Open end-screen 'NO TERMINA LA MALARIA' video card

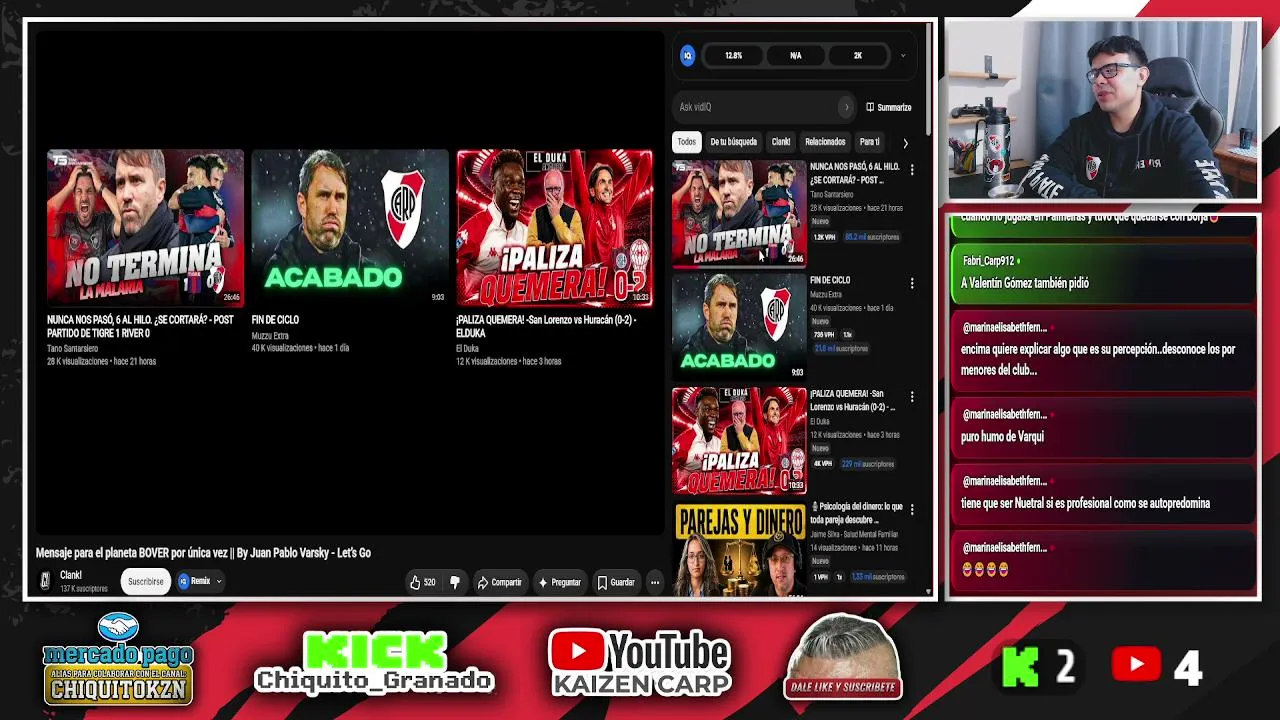click(x=145, y=227)
